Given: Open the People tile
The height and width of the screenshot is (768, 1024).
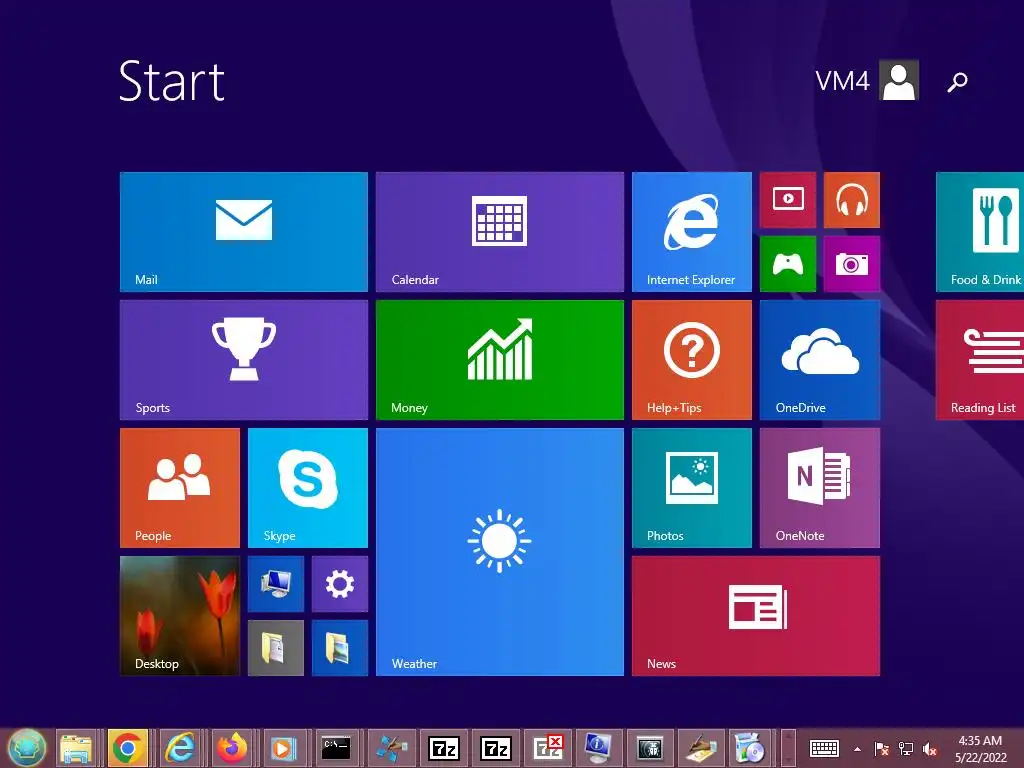Looking at the screenshot, I should [180, 488].
